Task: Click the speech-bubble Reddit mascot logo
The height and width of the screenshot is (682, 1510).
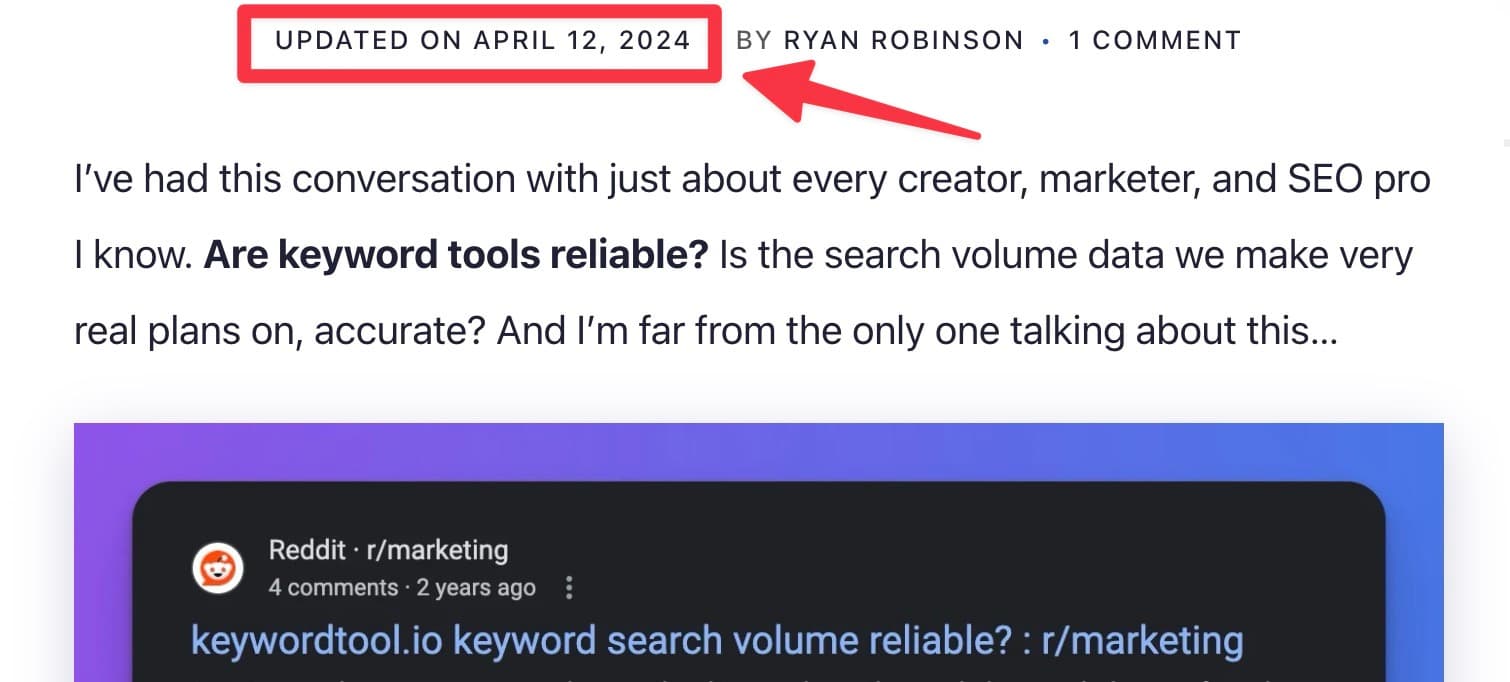Action: pyautogui.click(x=218, y=568)
